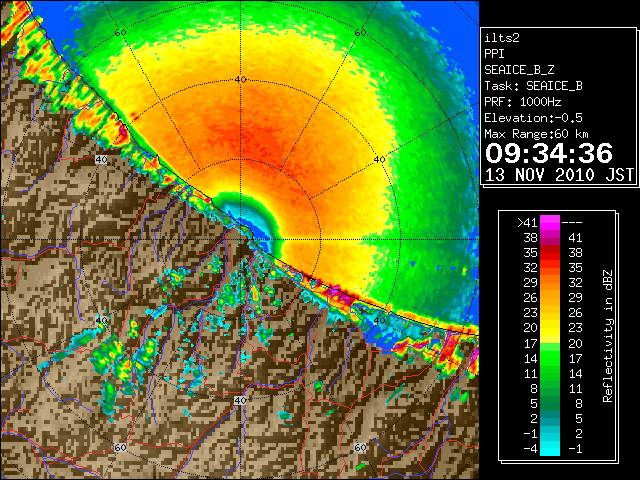Viewport: 640px width, 480px height.
Task: Click the '-4' legend label
Action: (530, 449)
